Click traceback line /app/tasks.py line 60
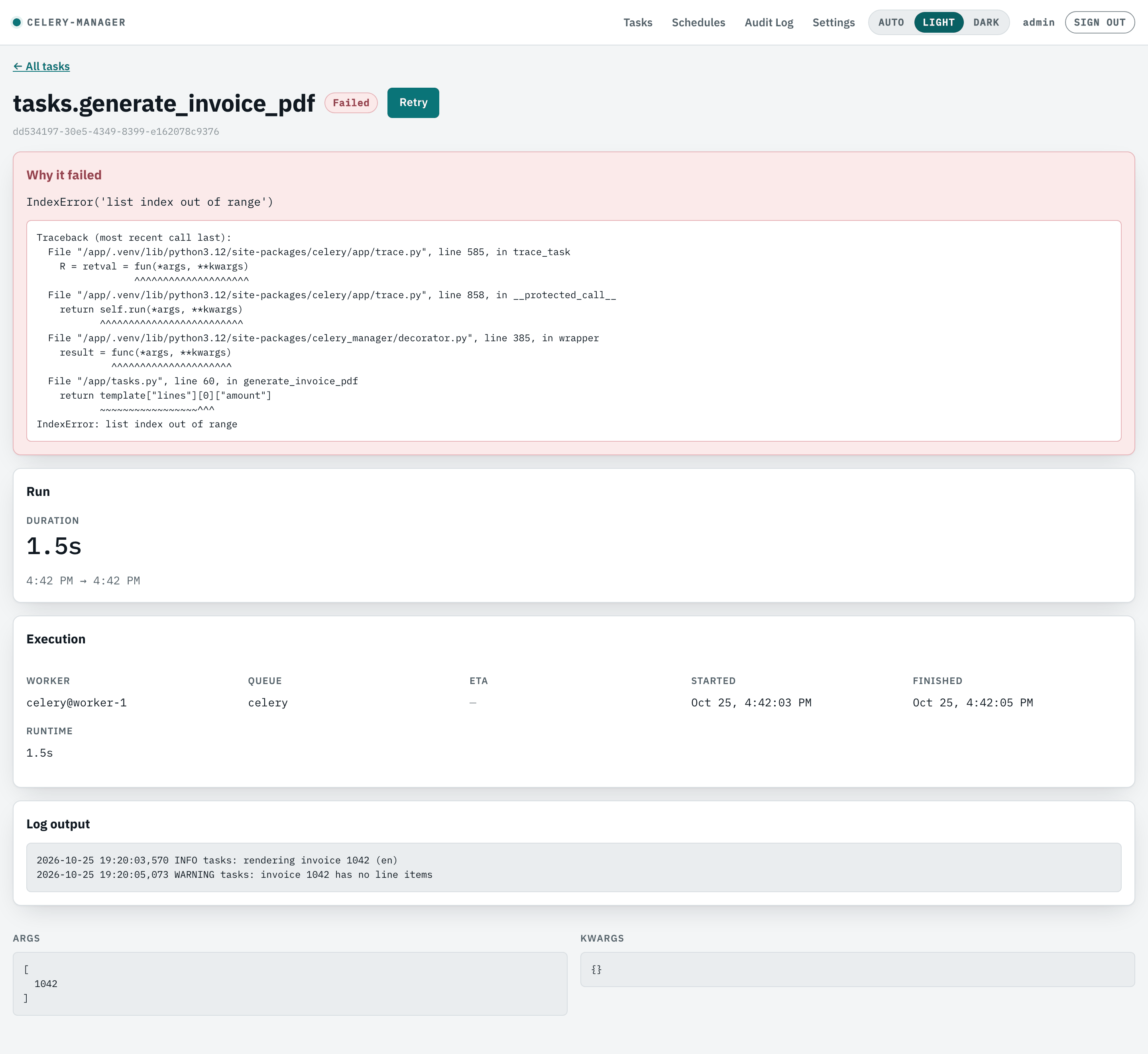The image size is (1148, 1054). tap(203, 381)
